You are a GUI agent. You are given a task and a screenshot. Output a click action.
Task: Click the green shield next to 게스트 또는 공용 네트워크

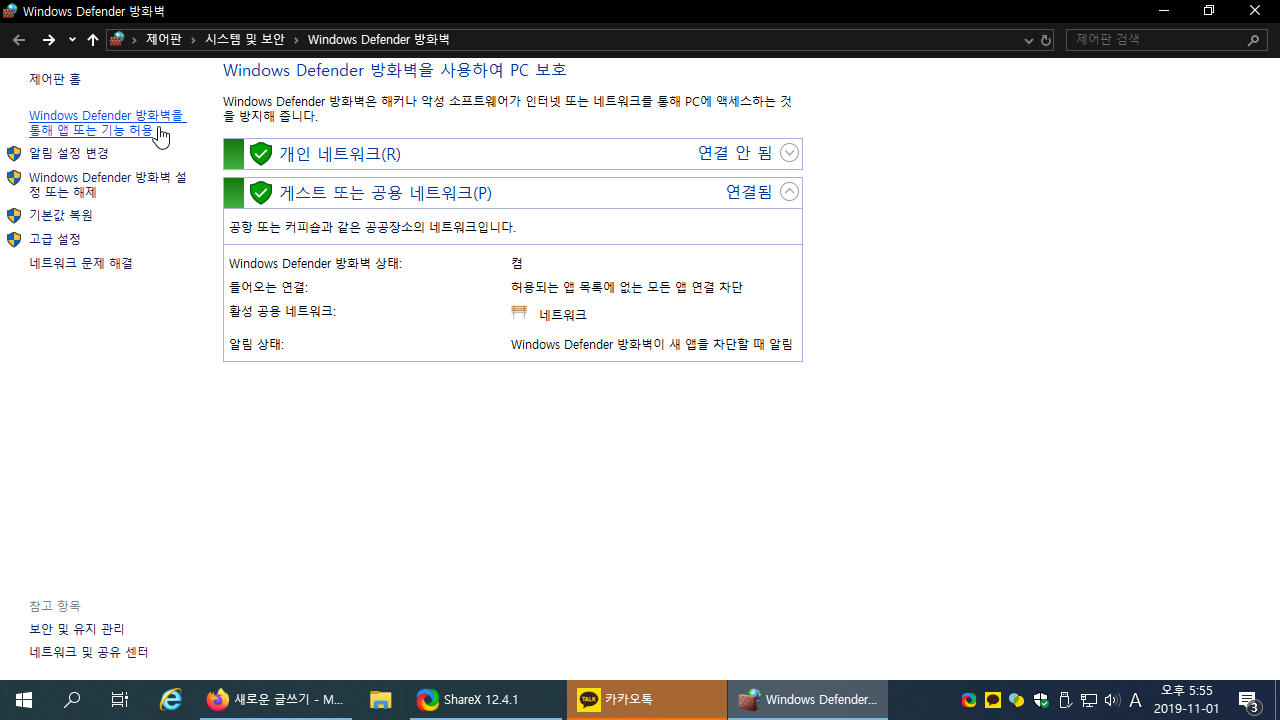261,193
